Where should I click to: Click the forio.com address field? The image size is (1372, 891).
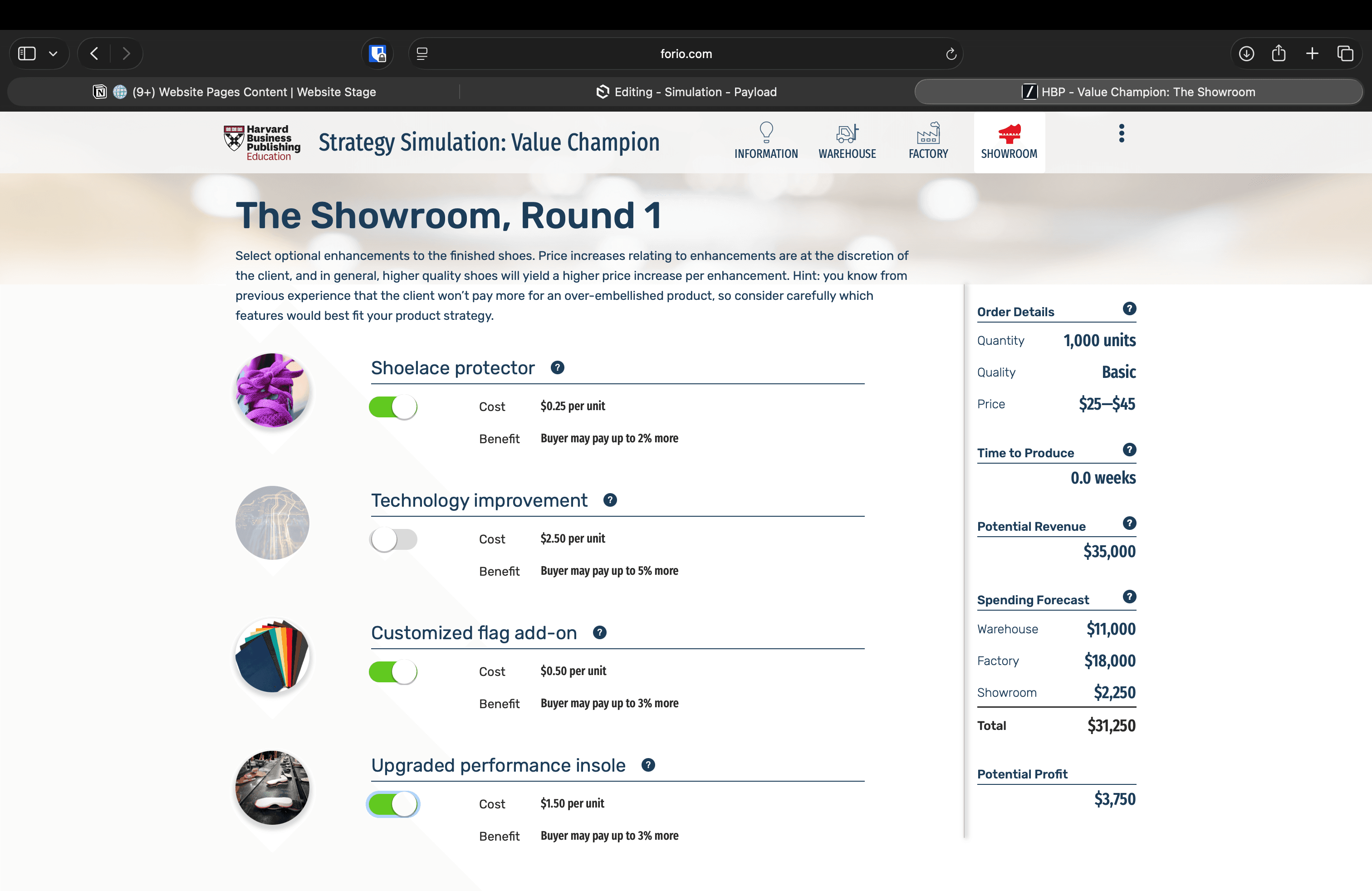click(686, 54)
